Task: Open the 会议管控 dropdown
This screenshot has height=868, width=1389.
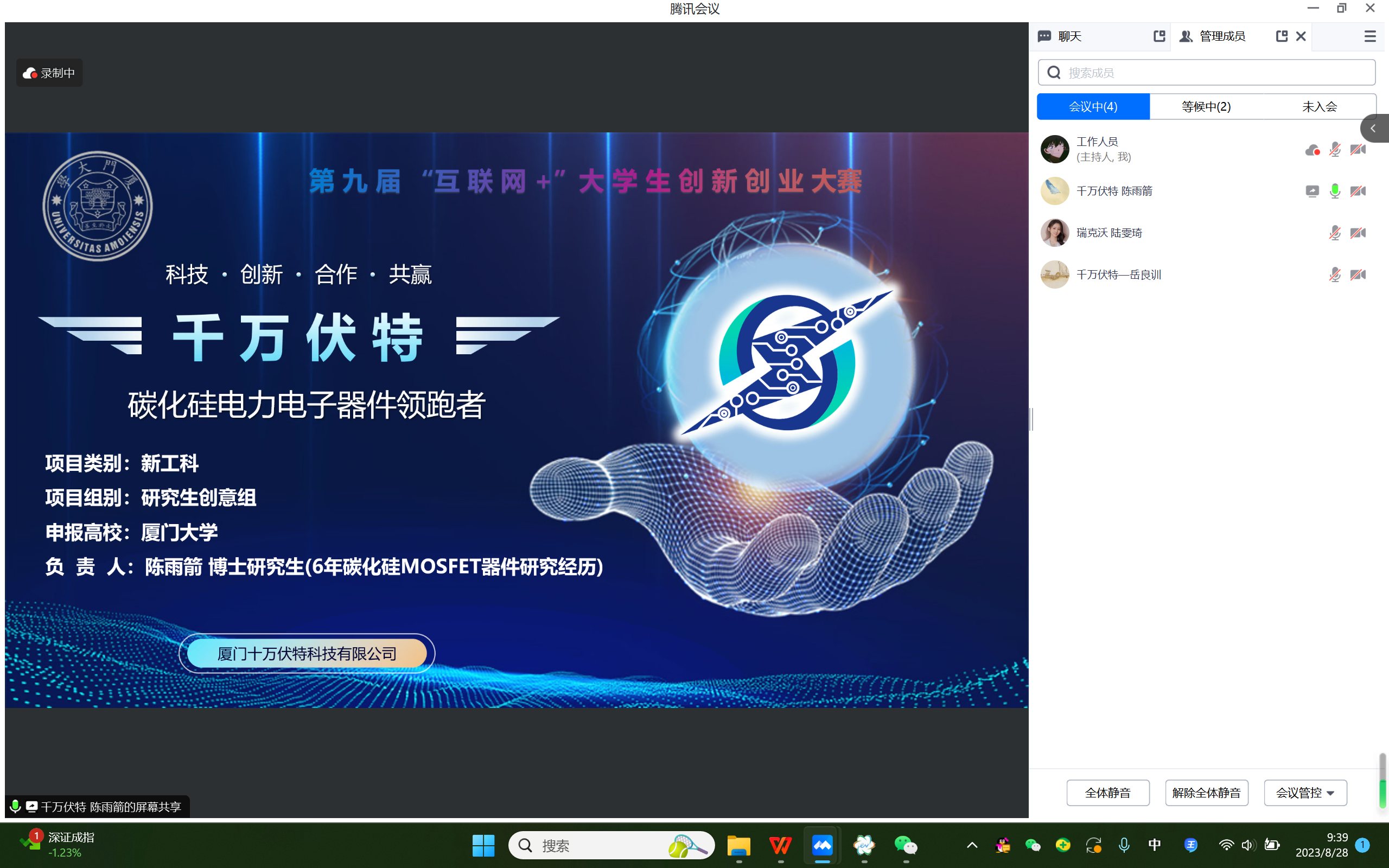Action: [x=1305, y=793]
